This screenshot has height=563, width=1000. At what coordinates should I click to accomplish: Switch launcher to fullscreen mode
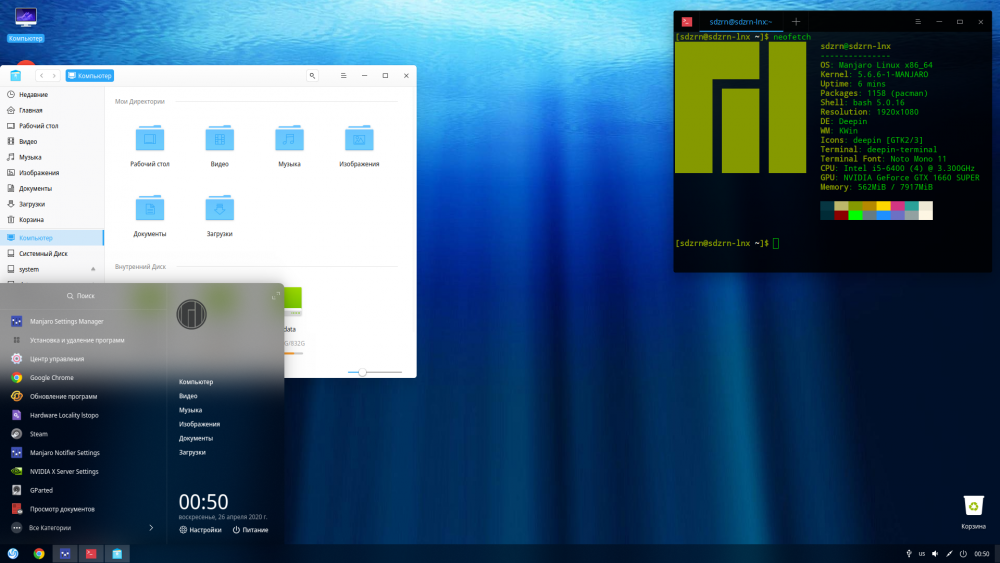pos(274,297)
